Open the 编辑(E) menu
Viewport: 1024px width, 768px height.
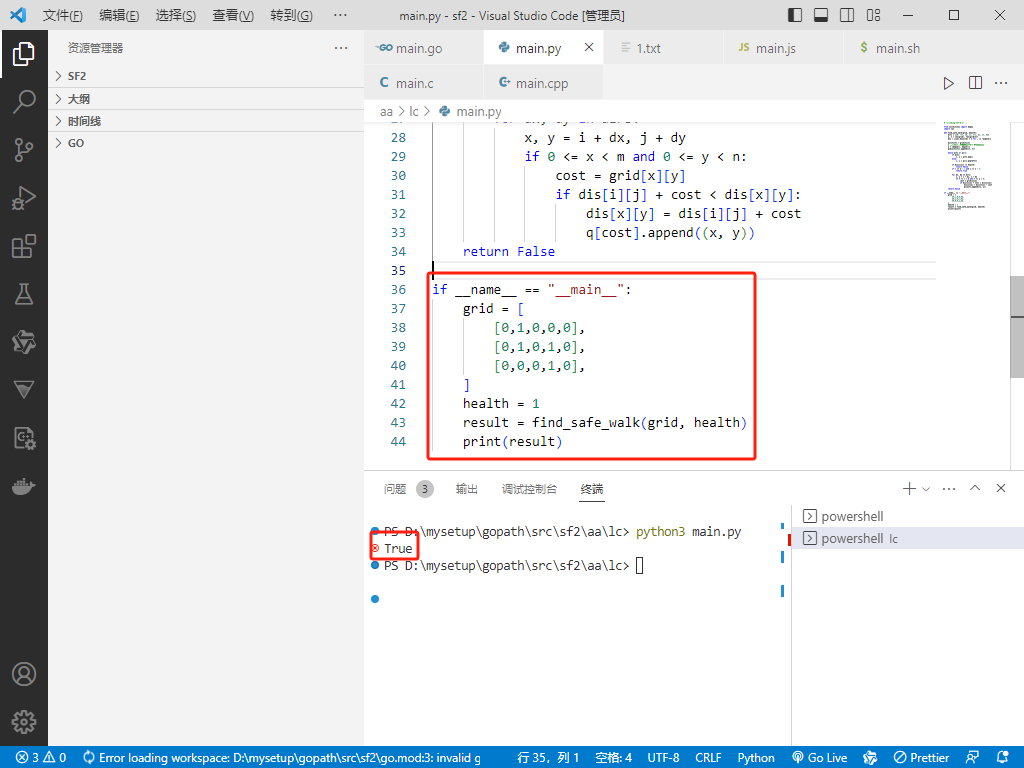[x=119, y=15]
